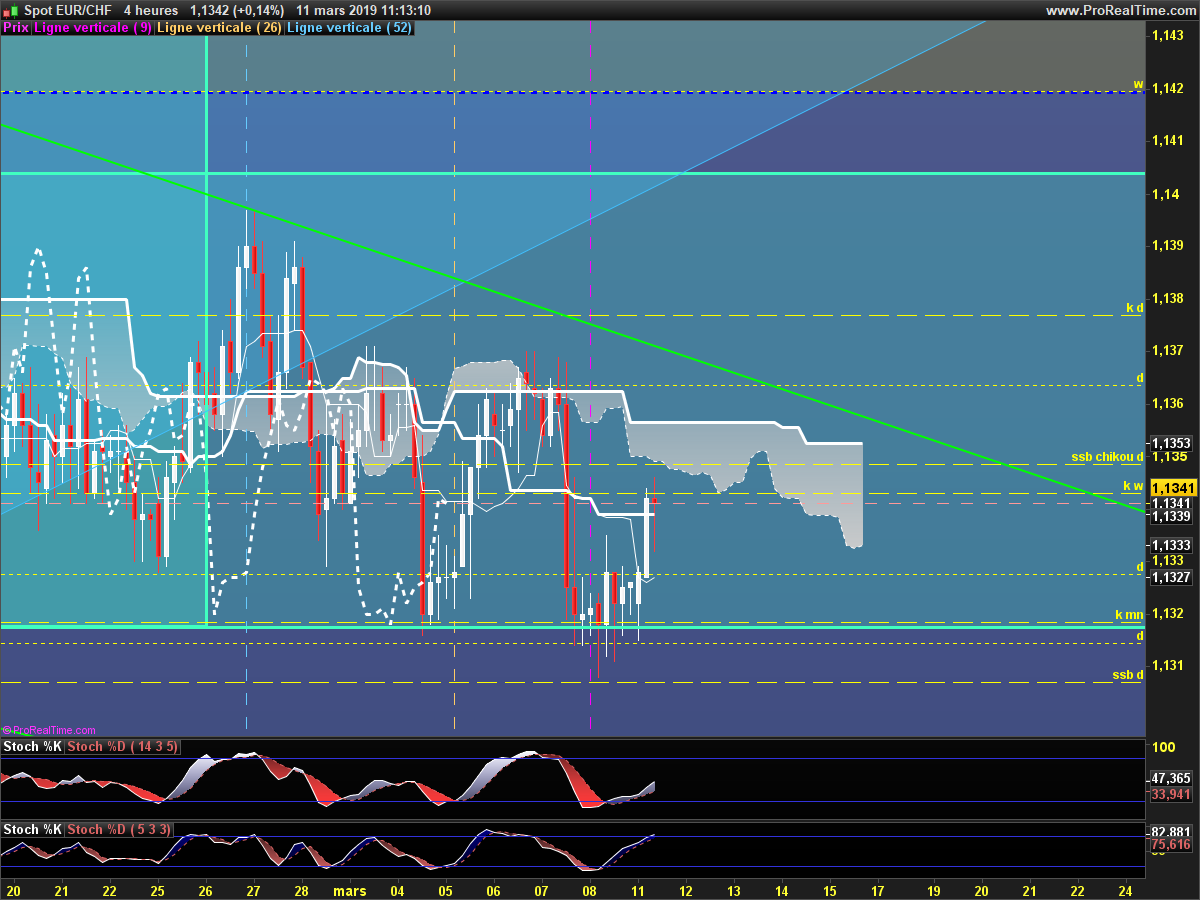Image resolution: width=1200 pixels, height=900 pixels.
Task: Open the Ligne verticale (9) indicator label
Action: pos(93,28)
